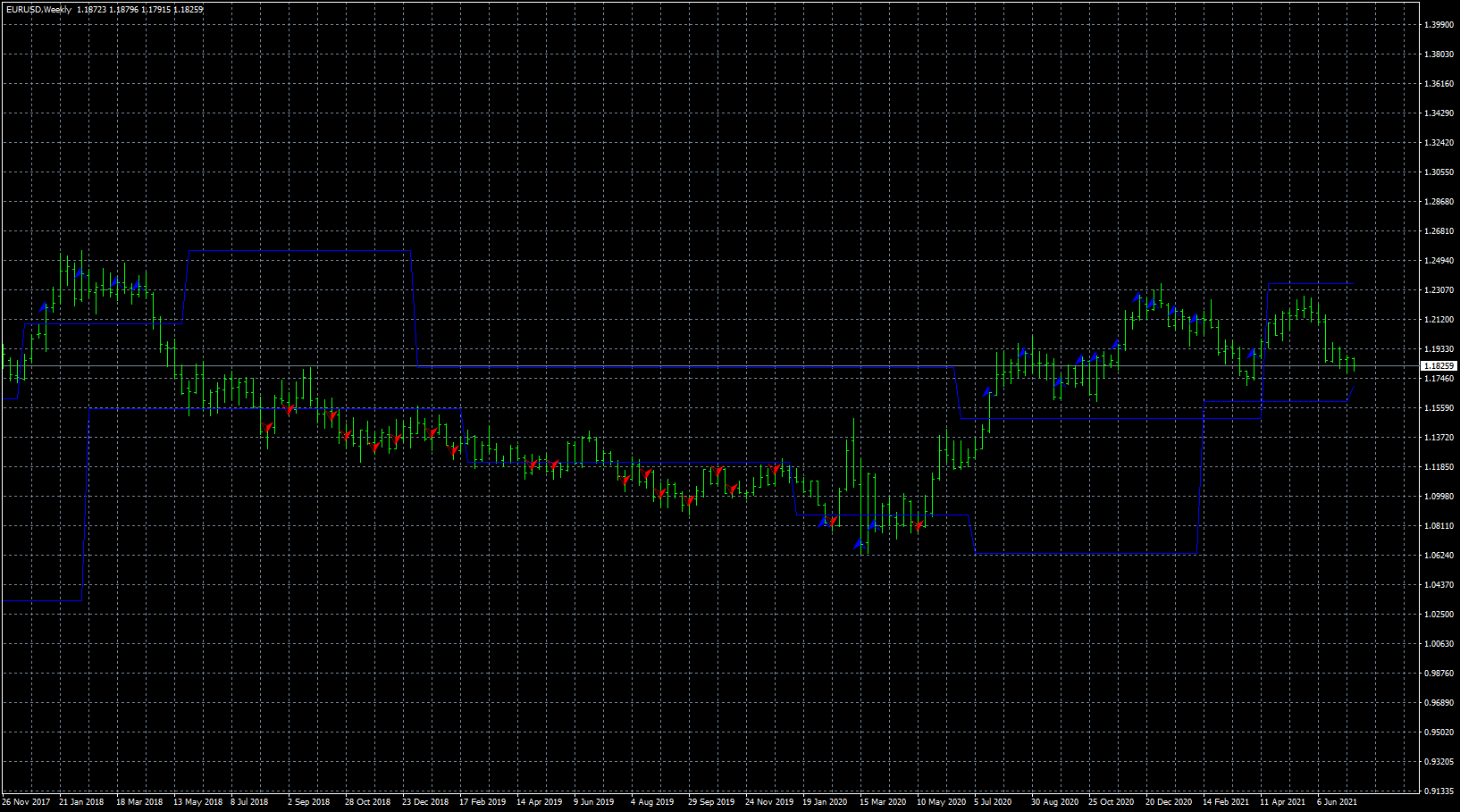The width and height of the screenshot is (1460, 812).
Task: Select the 23 Dec 2018 time axis label
Action: [425, 802]
